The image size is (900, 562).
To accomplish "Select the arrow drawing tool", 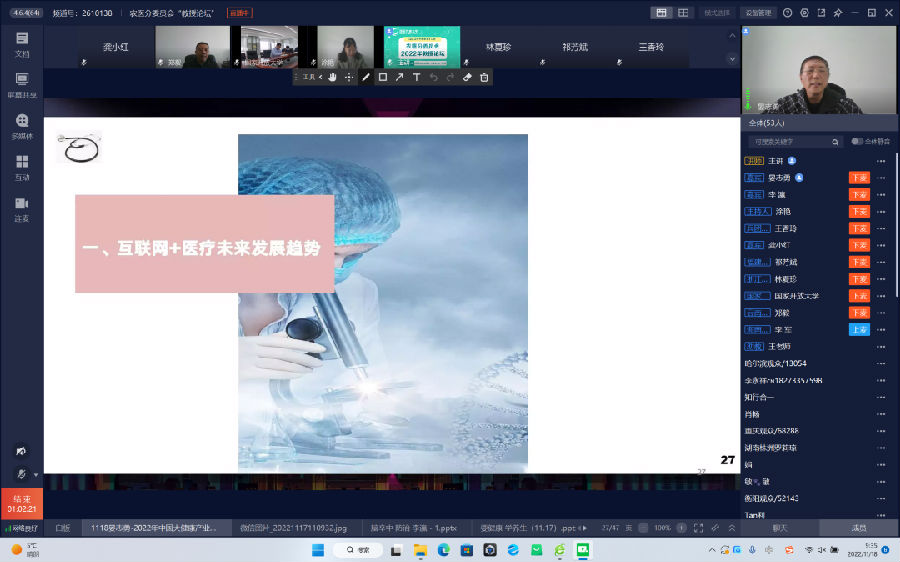I will pyautogui.click(x=399, y=77).
